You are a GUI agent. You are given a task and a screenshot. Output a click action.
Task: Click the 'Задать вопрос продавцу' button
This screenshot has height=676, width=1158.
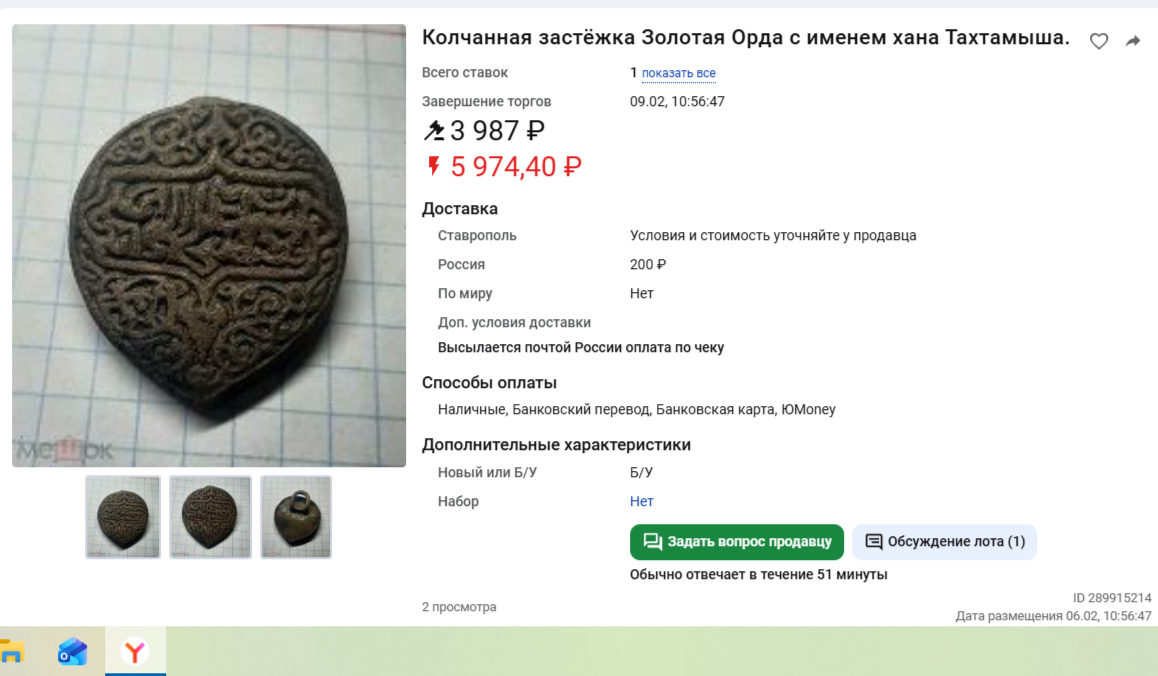pos(736,542)
